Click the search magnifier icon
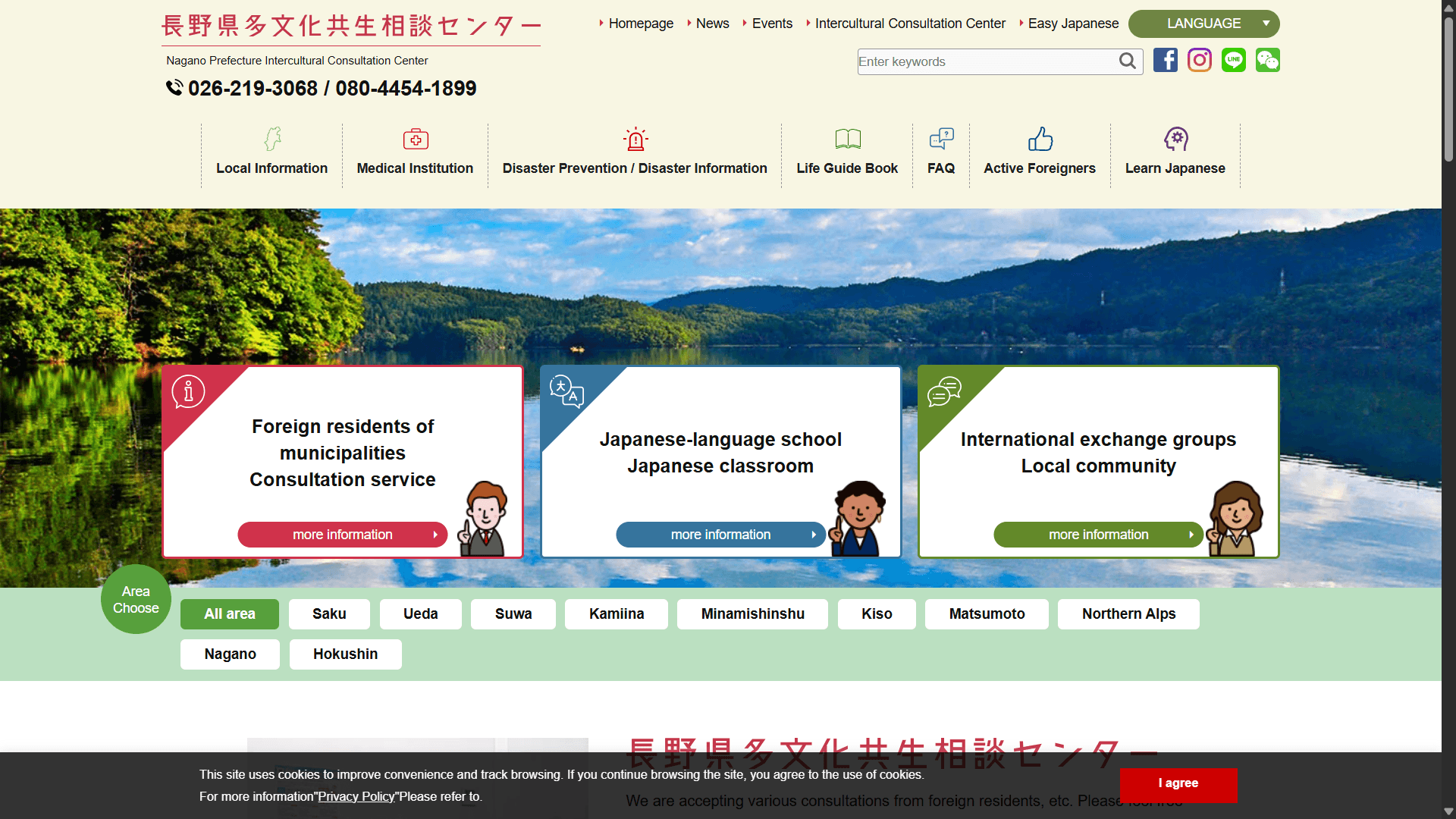The width and height of the screenshot is (1456, 819). tap(1128, 61)
